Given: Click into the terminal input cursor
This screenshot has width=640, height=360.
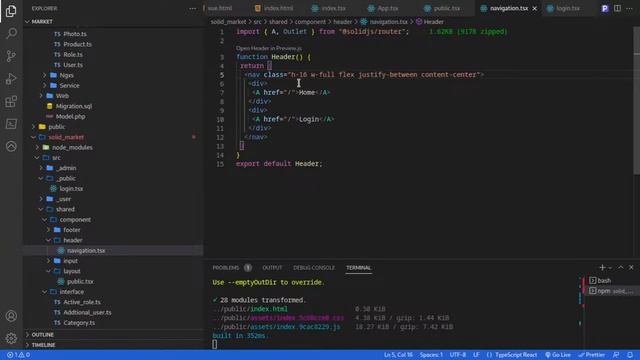Looking at the screenshot, I should 215,344.
